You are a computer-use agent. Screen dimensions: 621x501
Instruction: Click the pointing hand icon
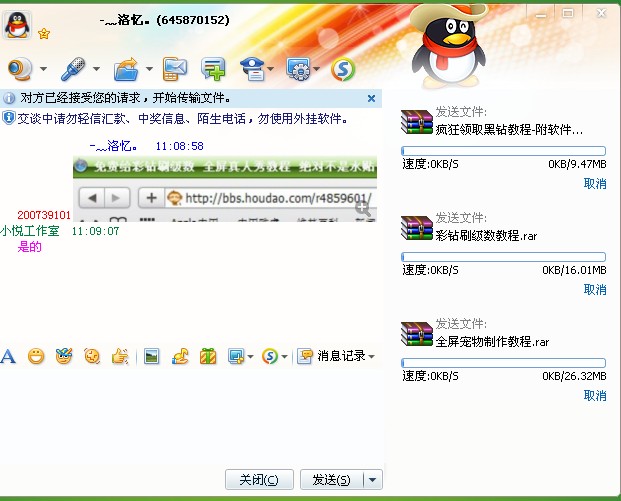pyautogui.click(x=120, y=356)
